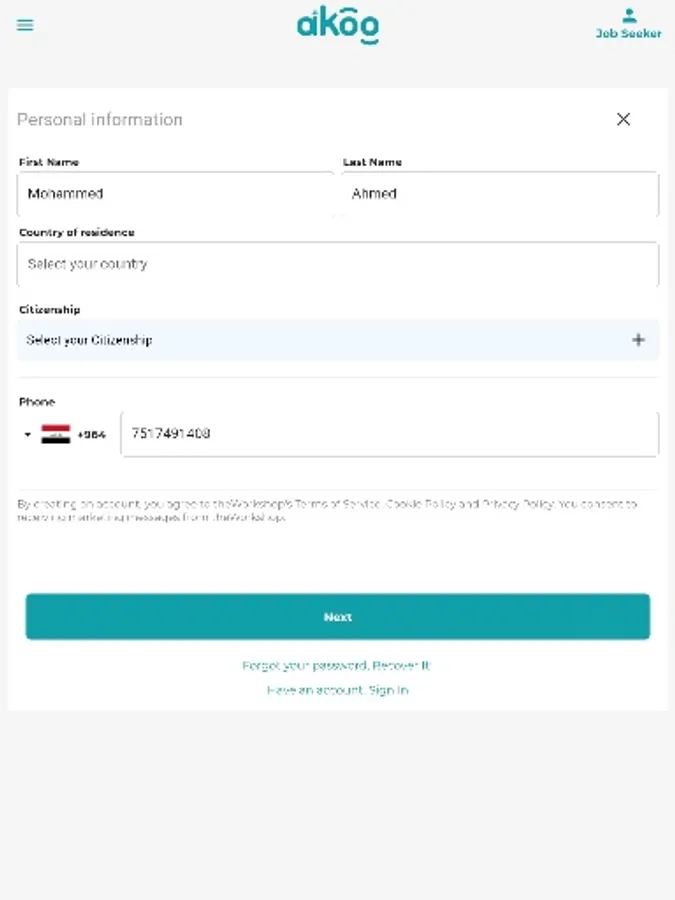Expand the Select your Citizenship dropdown
675x900 pixels.
[320, 340]
